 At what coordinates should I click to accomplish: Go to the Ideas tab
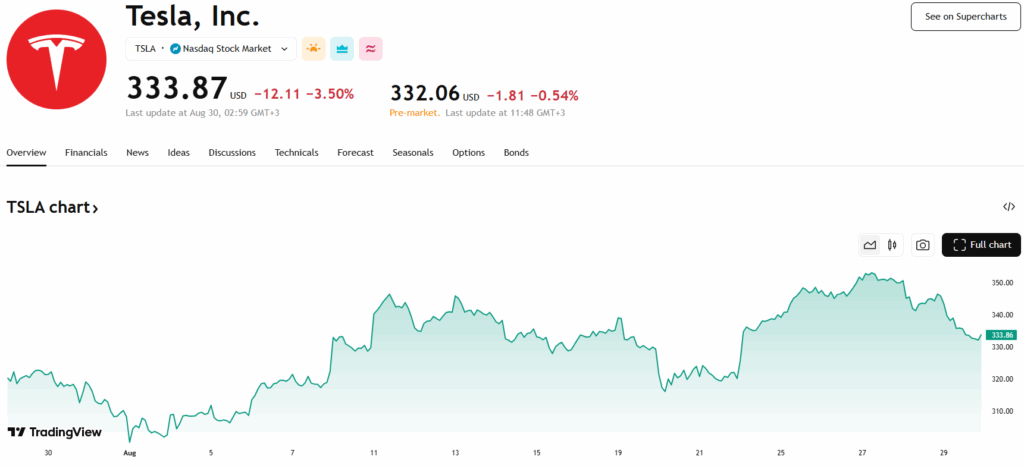178,153
